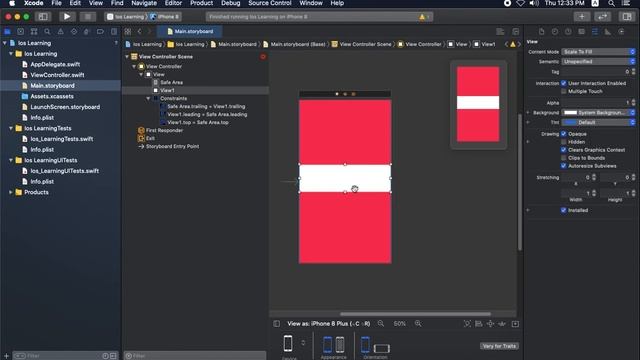This screenshot has height=360, width=640.
Task: Toggle the inspectors panel button
Action: [627, 17]
